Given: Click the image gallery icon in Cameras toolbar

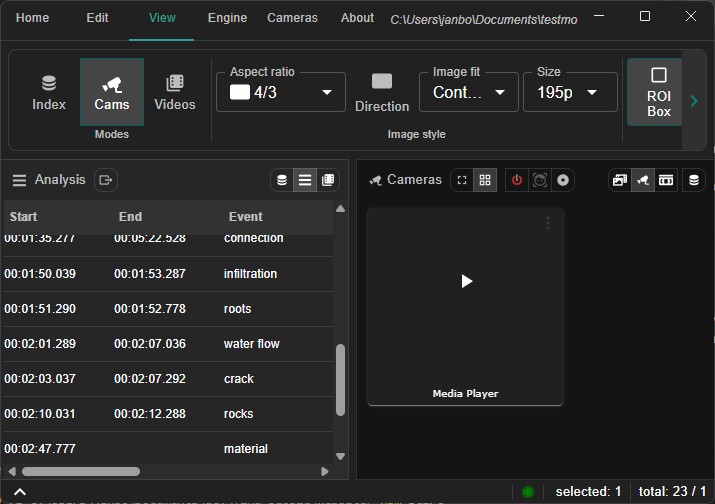Looking at the screenshot, I should click(x=620, y=180).
